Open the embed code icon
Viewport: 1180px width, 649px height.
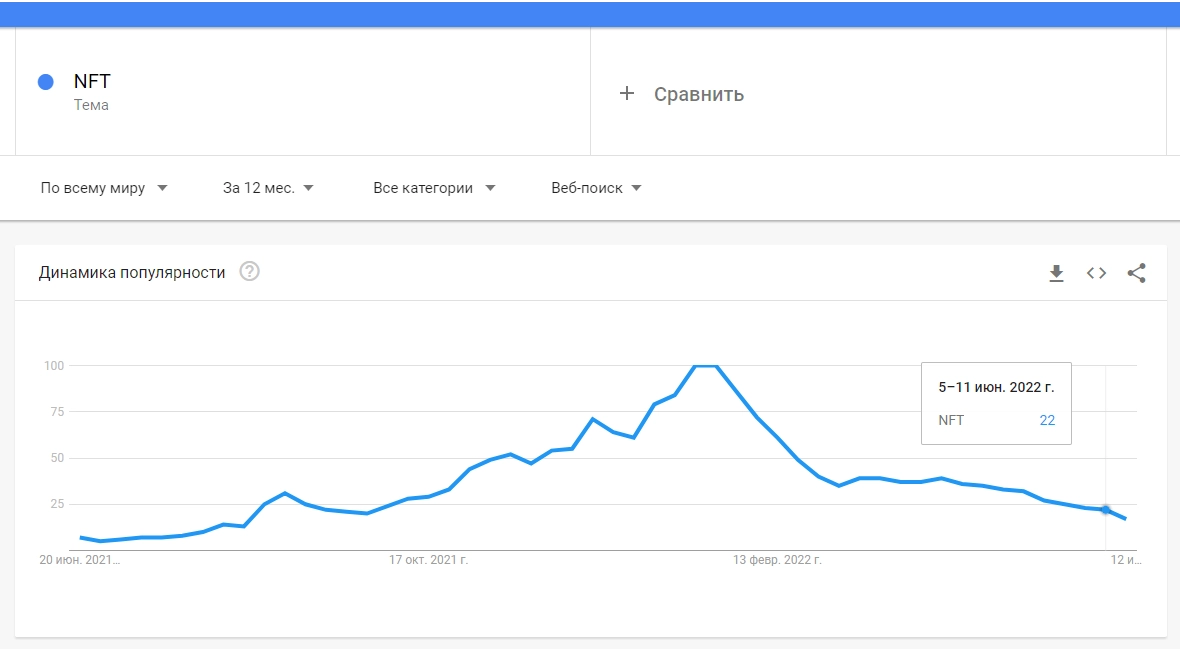(x=1096, y=273)
